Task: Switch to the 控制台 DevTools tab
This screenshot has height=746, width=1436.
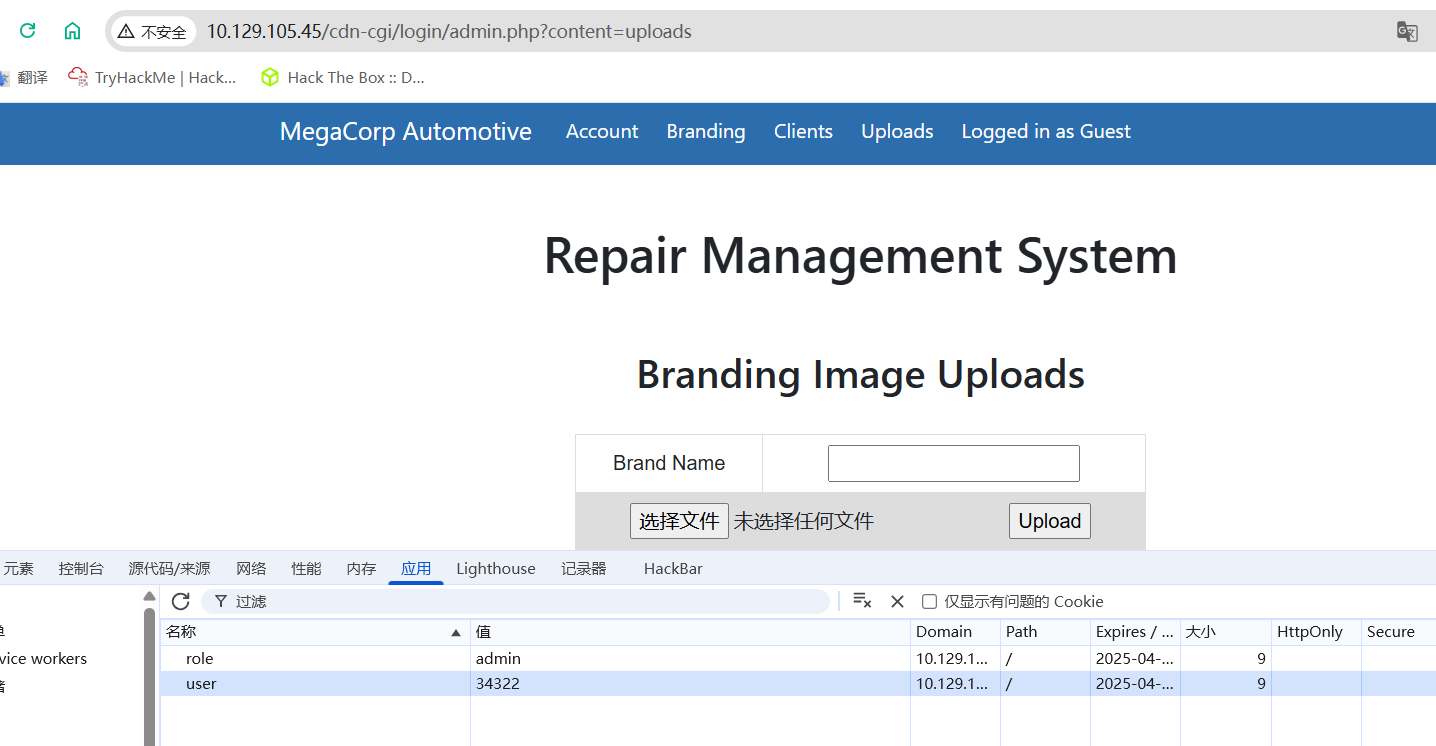Action: [81, 569]
